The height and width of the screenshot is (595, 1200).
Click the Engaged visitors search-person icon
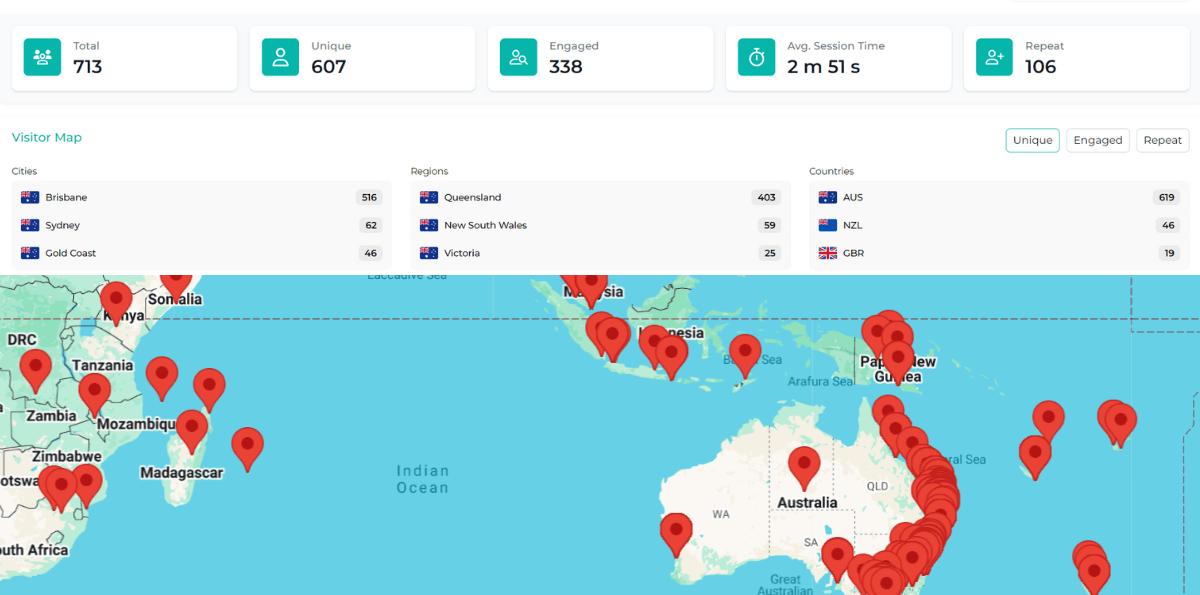click(x=519, y=57)
